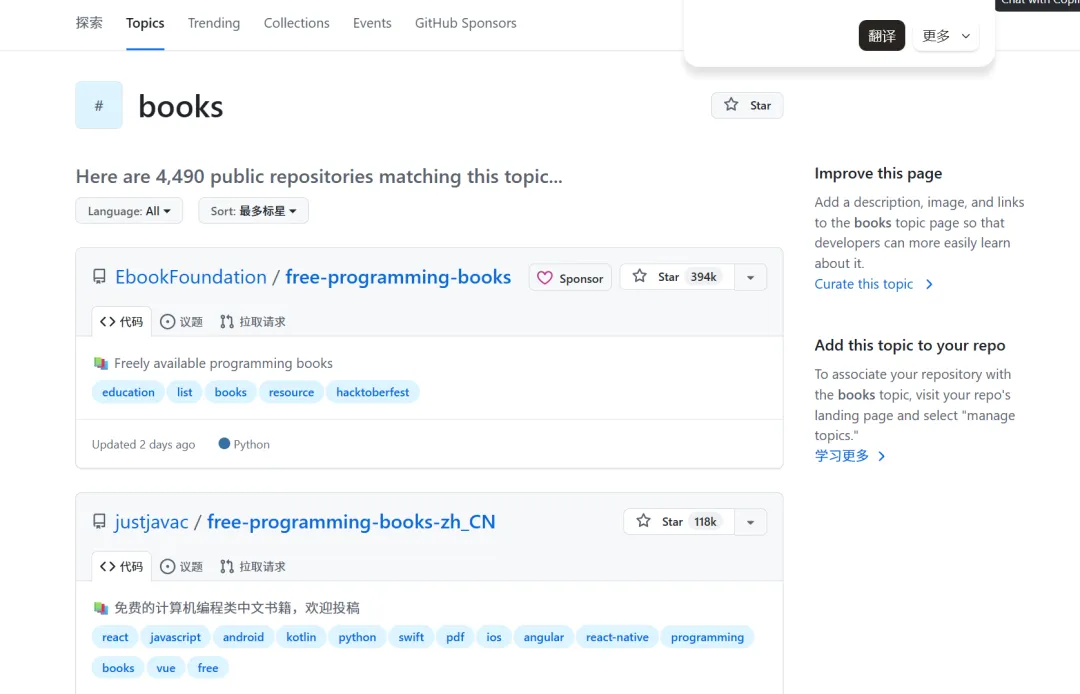Screen dimensions: 1080x694
Task: Click the hash topic icon next to books
Action: coord(99,105)
